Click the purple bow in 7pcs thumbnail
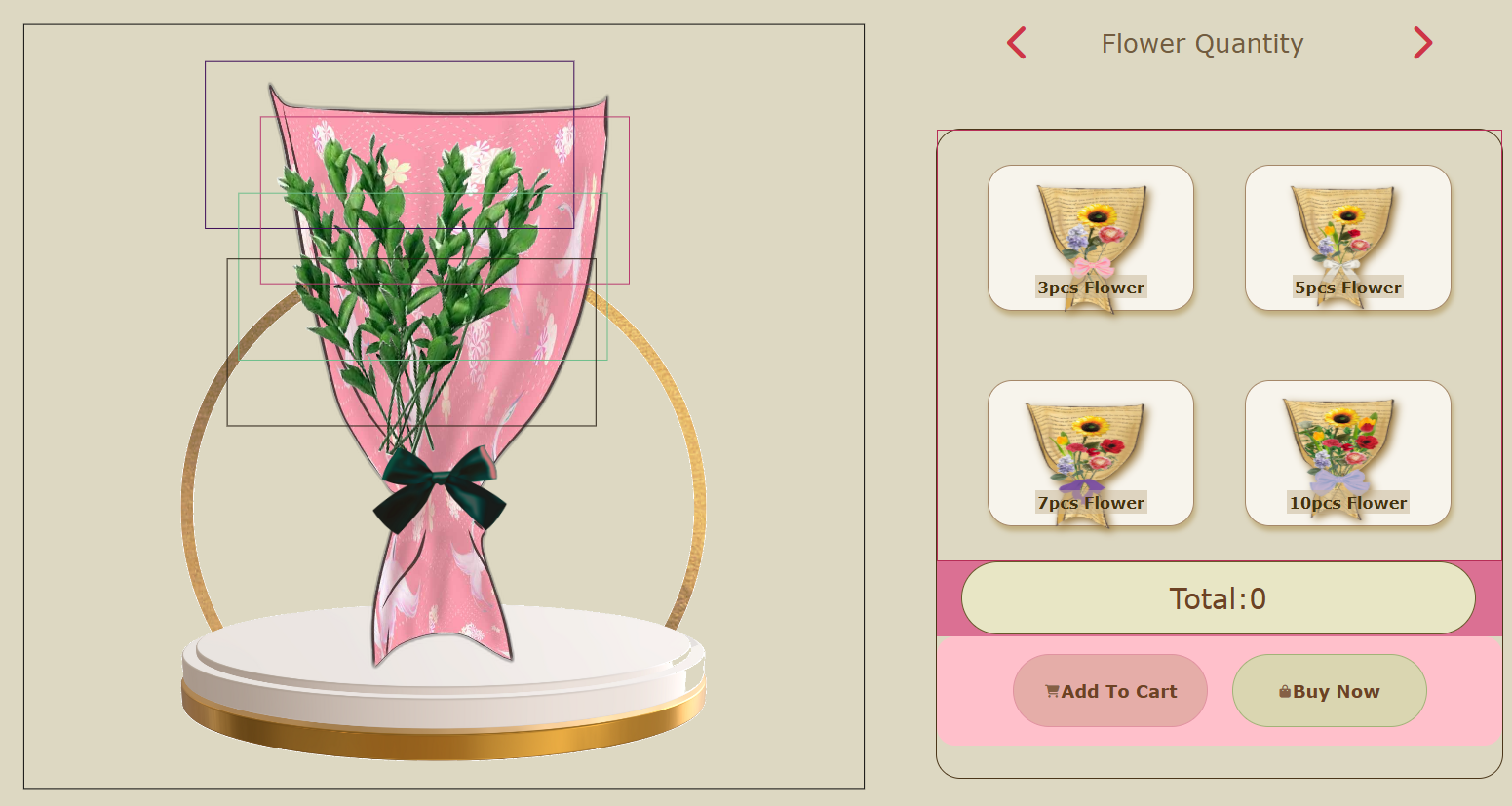The height and width of the screenshot is (806, 1512). pos(1081,485)
